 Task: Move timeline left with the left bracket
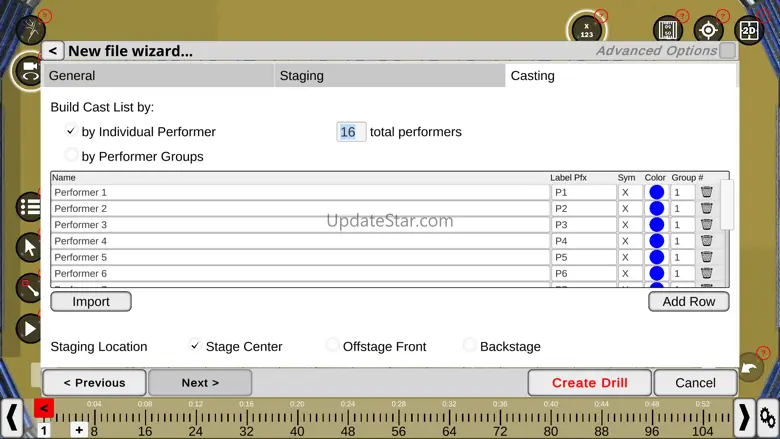12,417
